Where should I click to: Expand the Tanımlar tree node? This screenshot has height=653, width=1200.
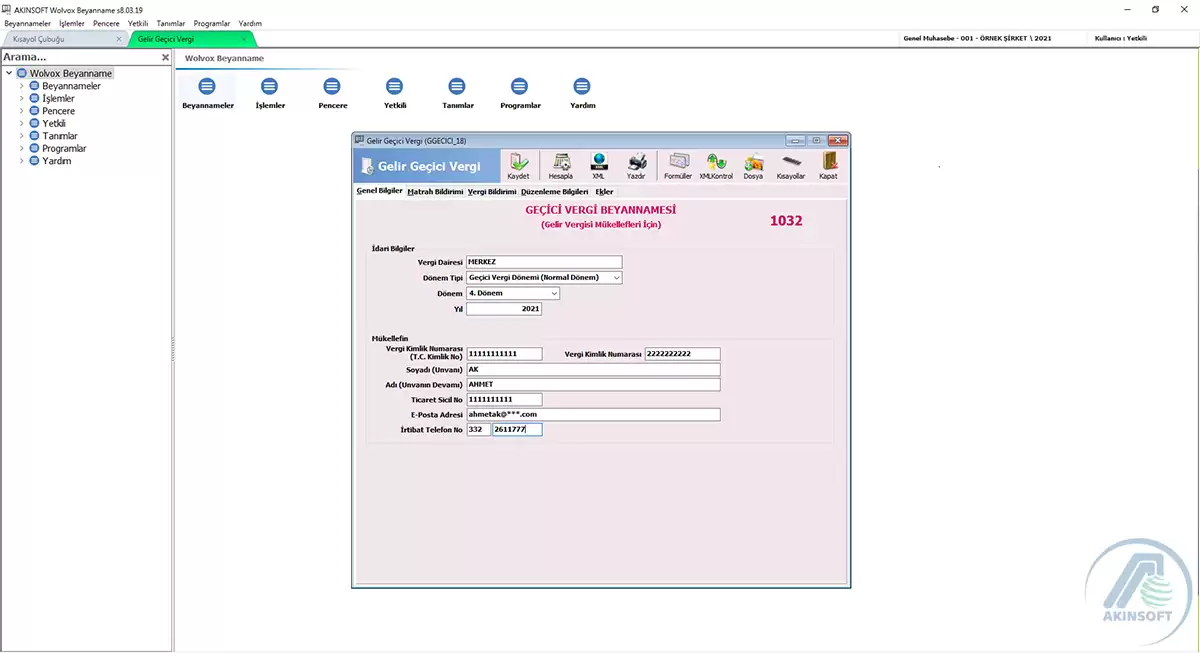pos(22,136)
